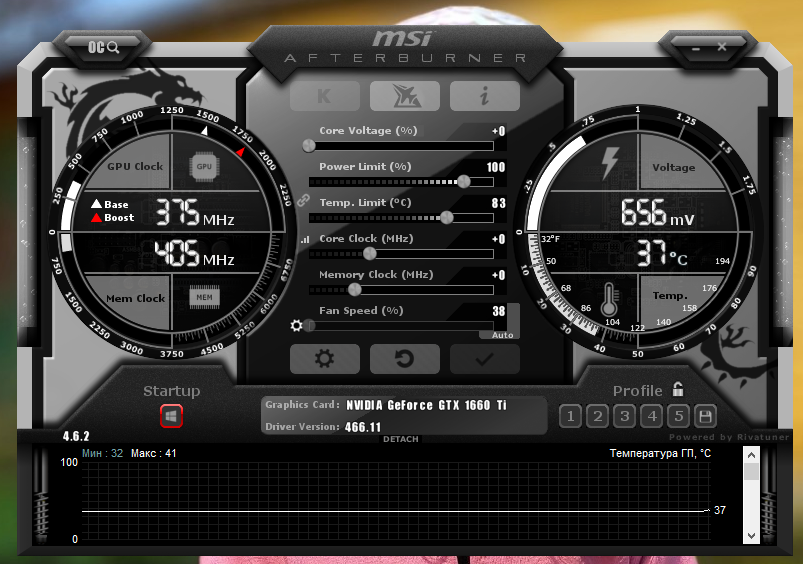The image size is (803, 564).
Task: Click the graph scrollbar down arrow
Action: click(x=751, y=536)
